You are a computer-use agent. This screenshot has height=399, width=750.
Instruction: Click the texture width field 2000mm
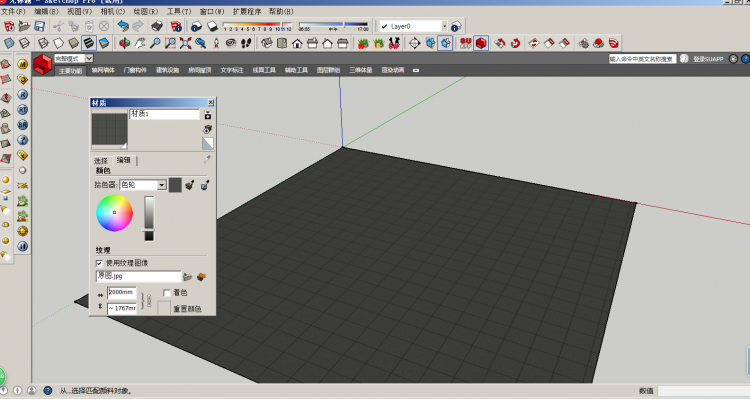[x=122, y=292]
